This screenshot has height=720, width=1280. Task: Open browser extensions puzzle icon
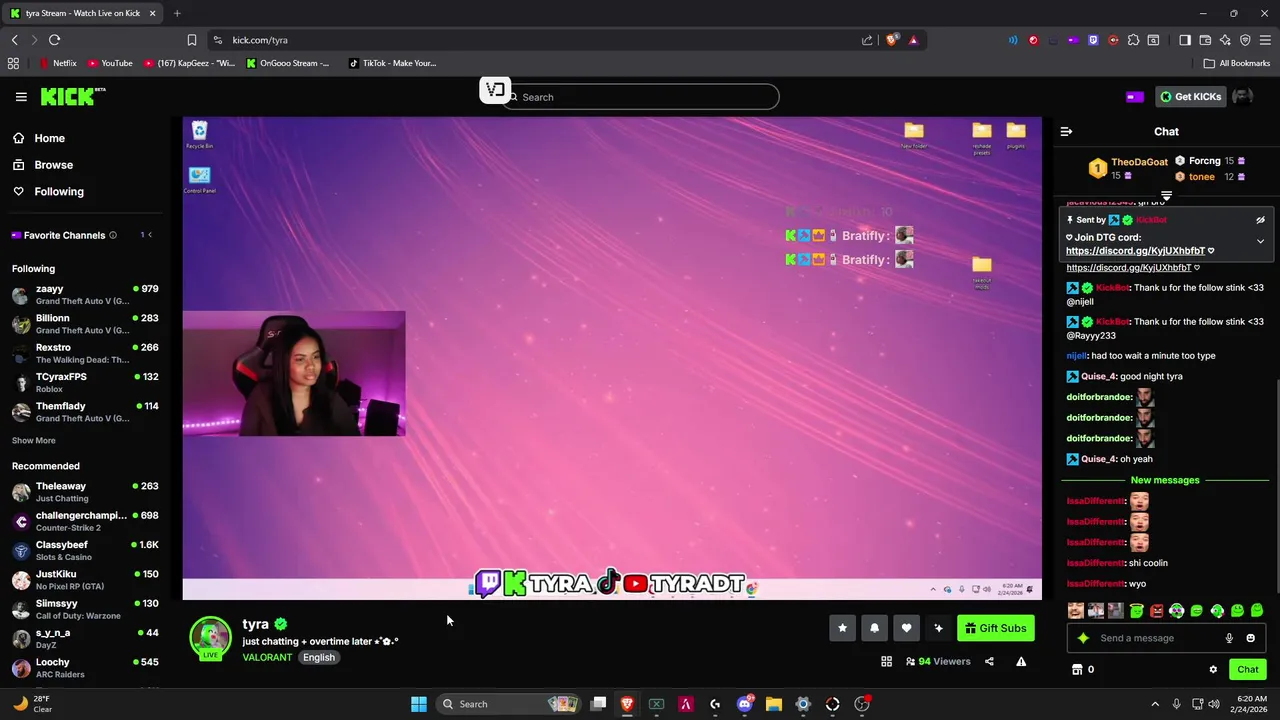pyautogui.click(x=1133, y=40)
